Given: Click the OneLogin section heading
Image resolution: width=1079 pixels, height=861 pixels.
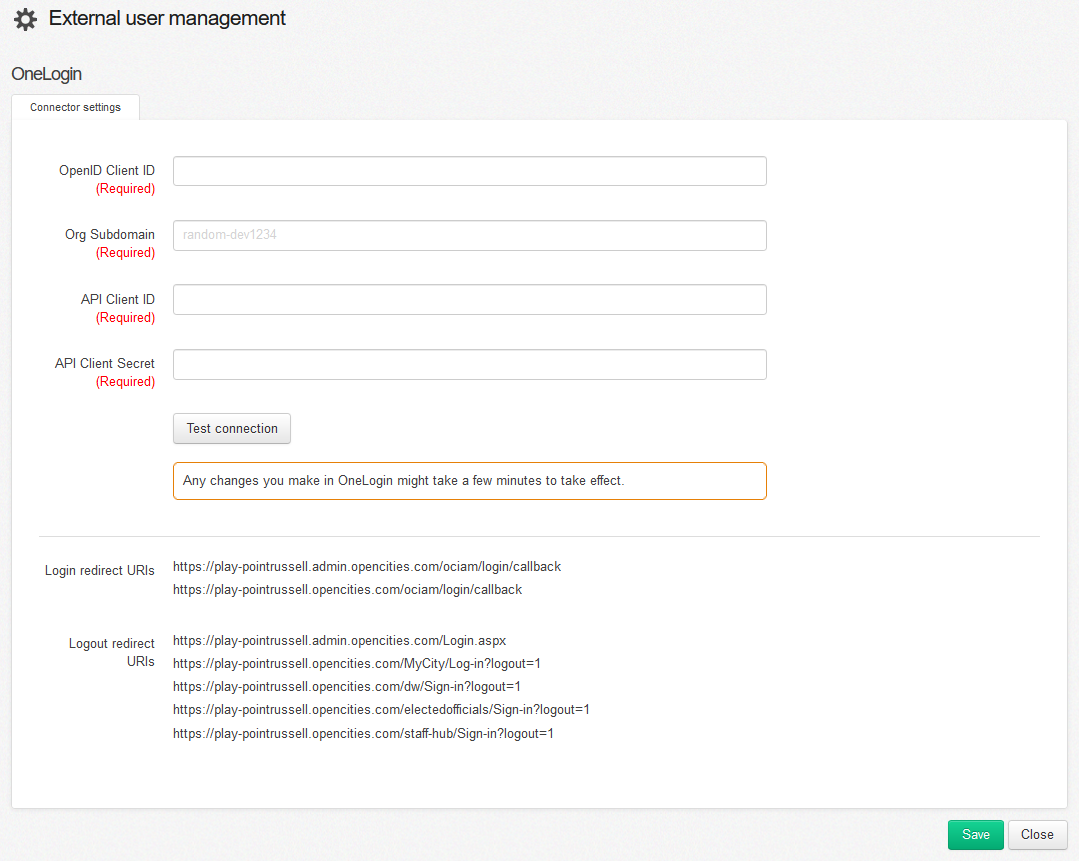Looking at the screenshot, I should (46, 74).
